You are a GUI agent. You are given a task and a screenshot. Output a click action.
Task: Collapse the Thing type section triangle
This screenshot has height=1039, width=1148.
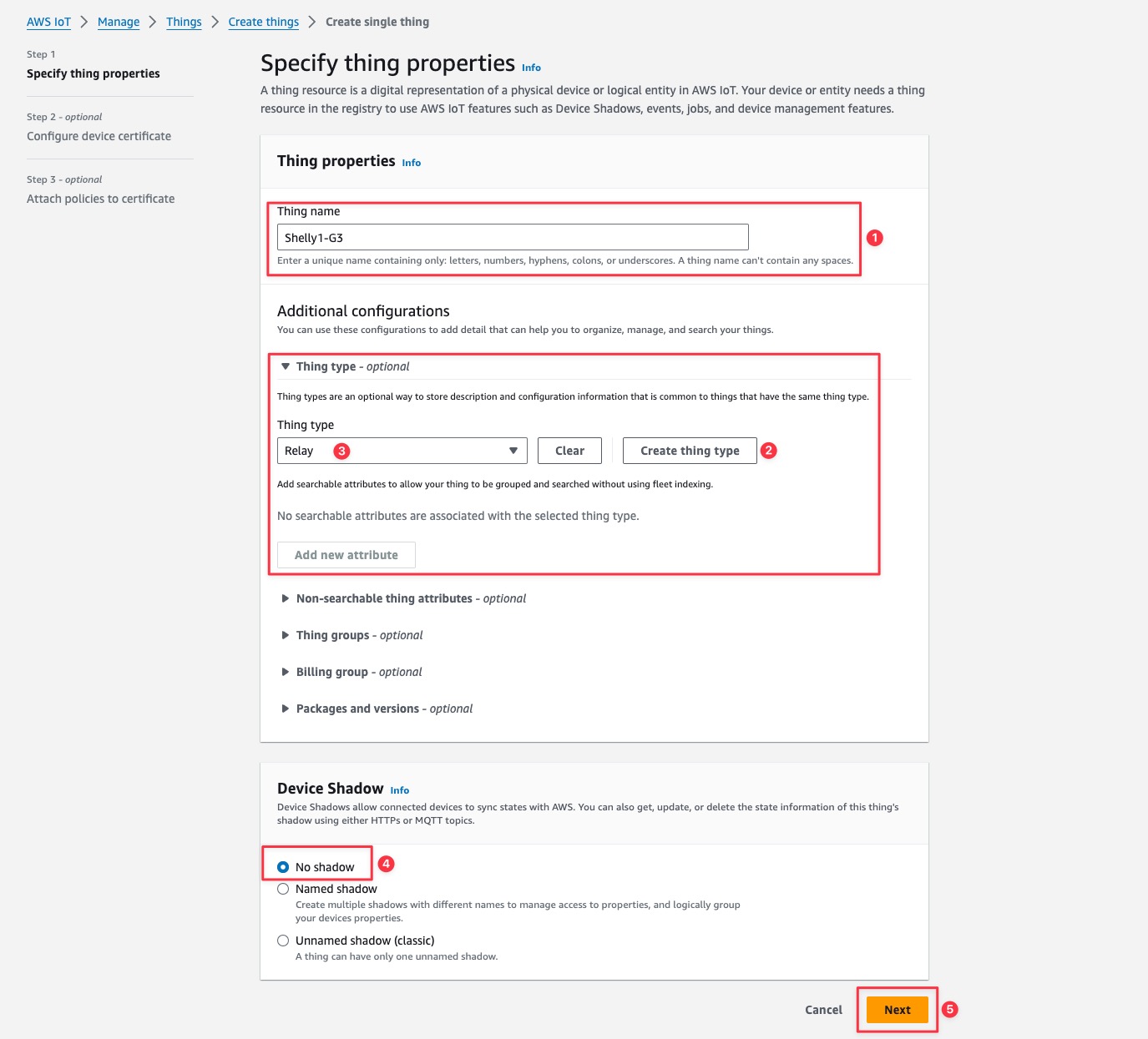click(286, 366)
